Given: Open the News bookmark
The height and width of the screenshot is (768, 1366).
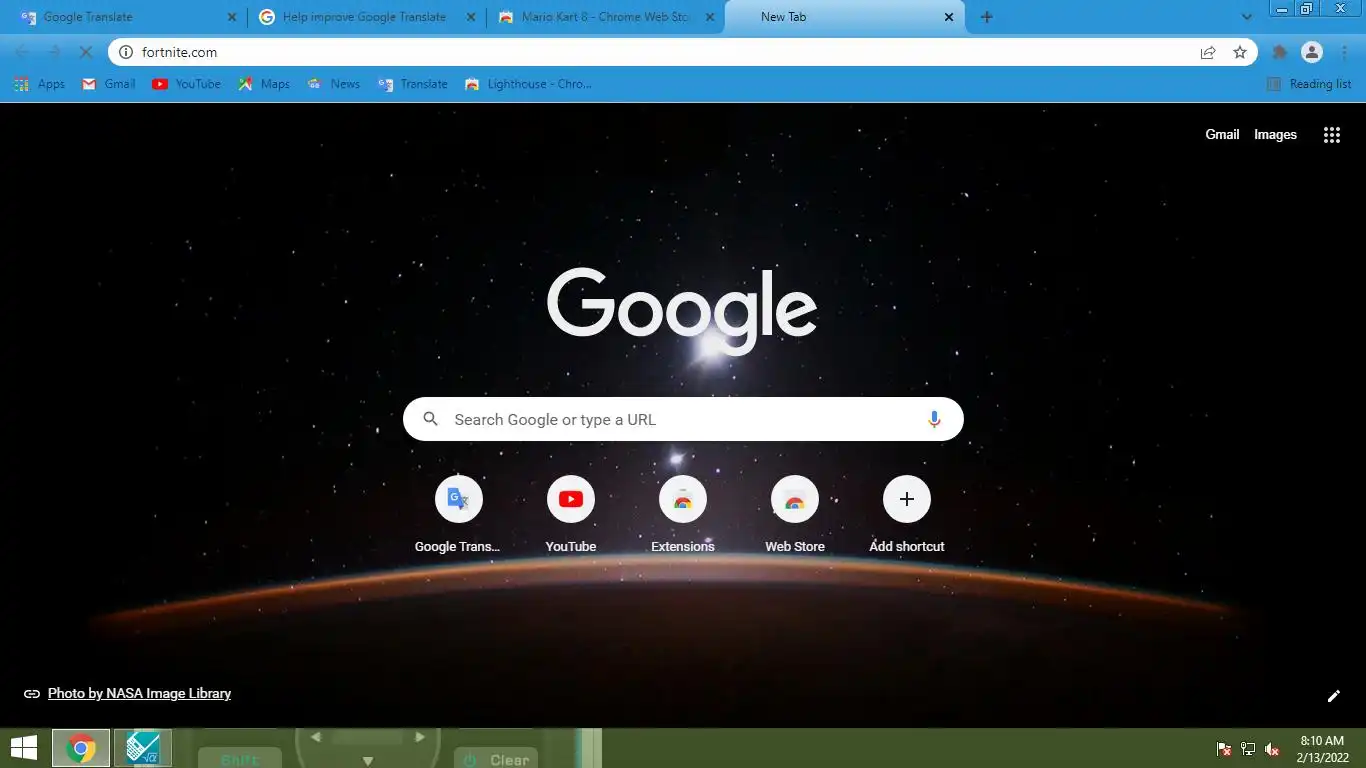Looking at the screenshot, I should point(334,84).
